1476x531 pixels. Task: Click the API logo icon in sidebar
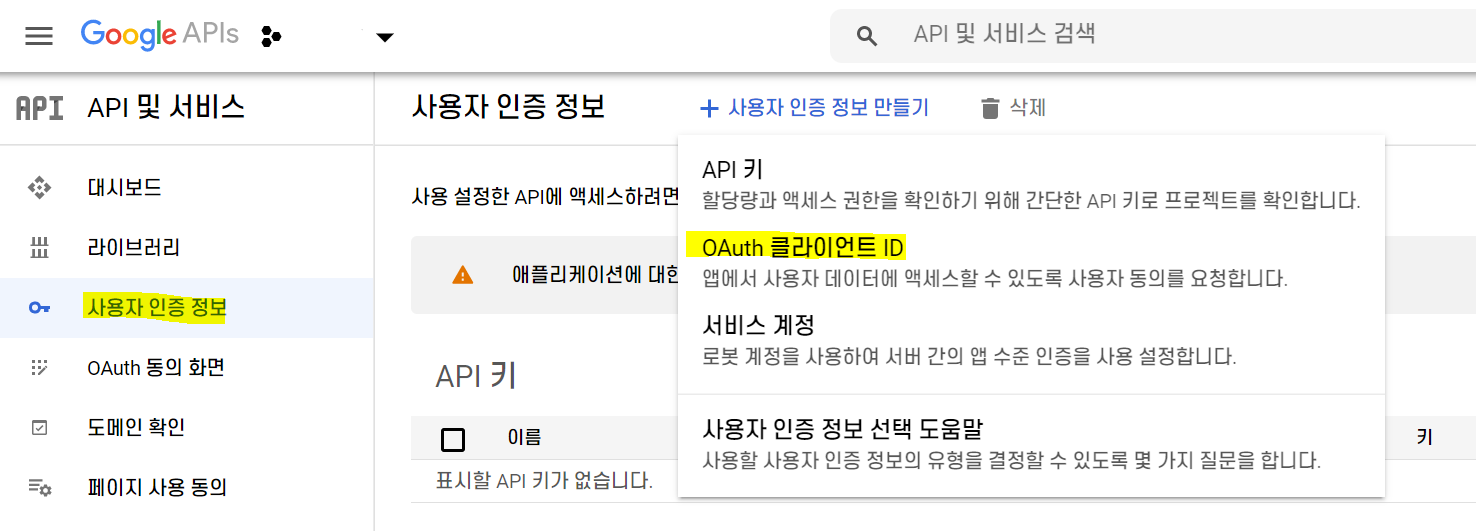pyautogui.click(x=40, y=107)
